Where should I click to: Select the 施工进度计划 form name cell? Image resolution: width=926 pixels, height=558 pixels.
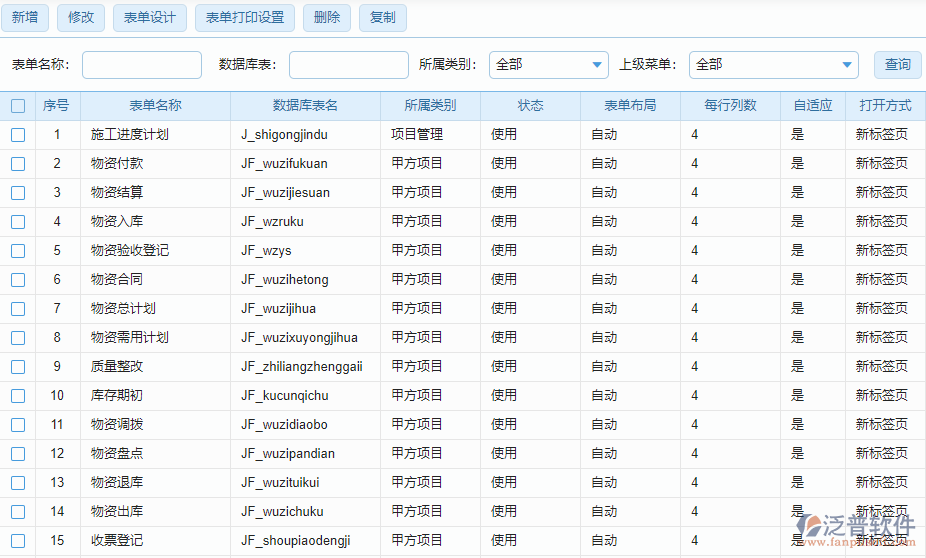pyautogui.click(x=155, y=135)
